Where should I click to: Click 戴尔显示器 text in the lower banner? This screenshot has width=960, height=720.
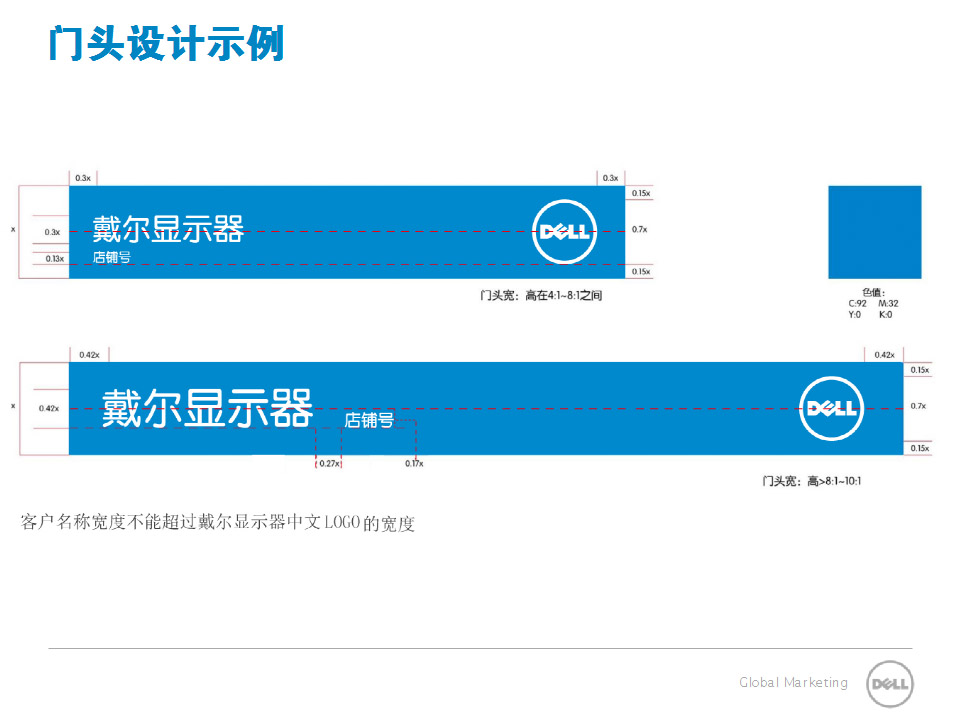[207, 408]
